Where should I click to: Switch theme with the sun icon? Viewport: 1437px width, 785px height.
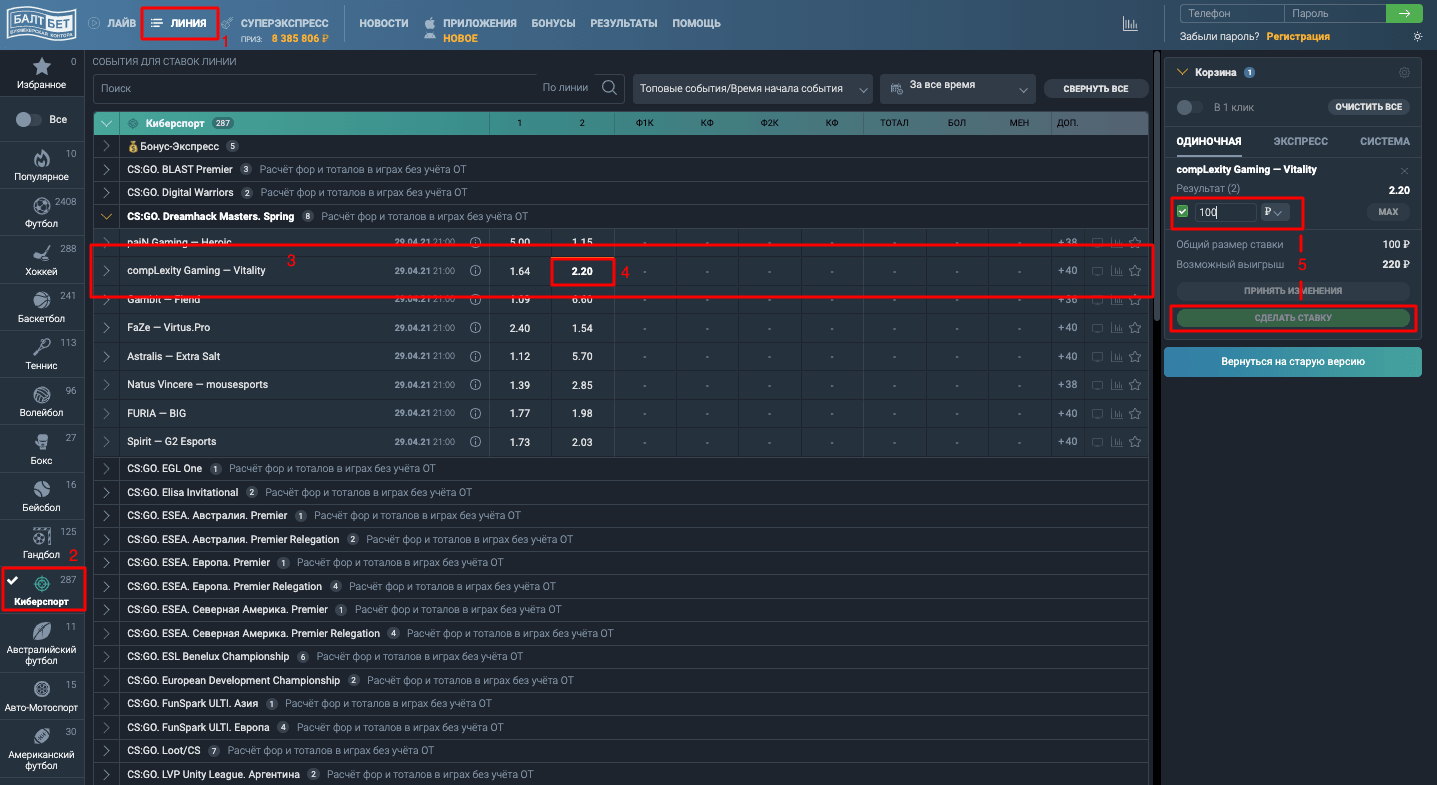click(1417, 37)
